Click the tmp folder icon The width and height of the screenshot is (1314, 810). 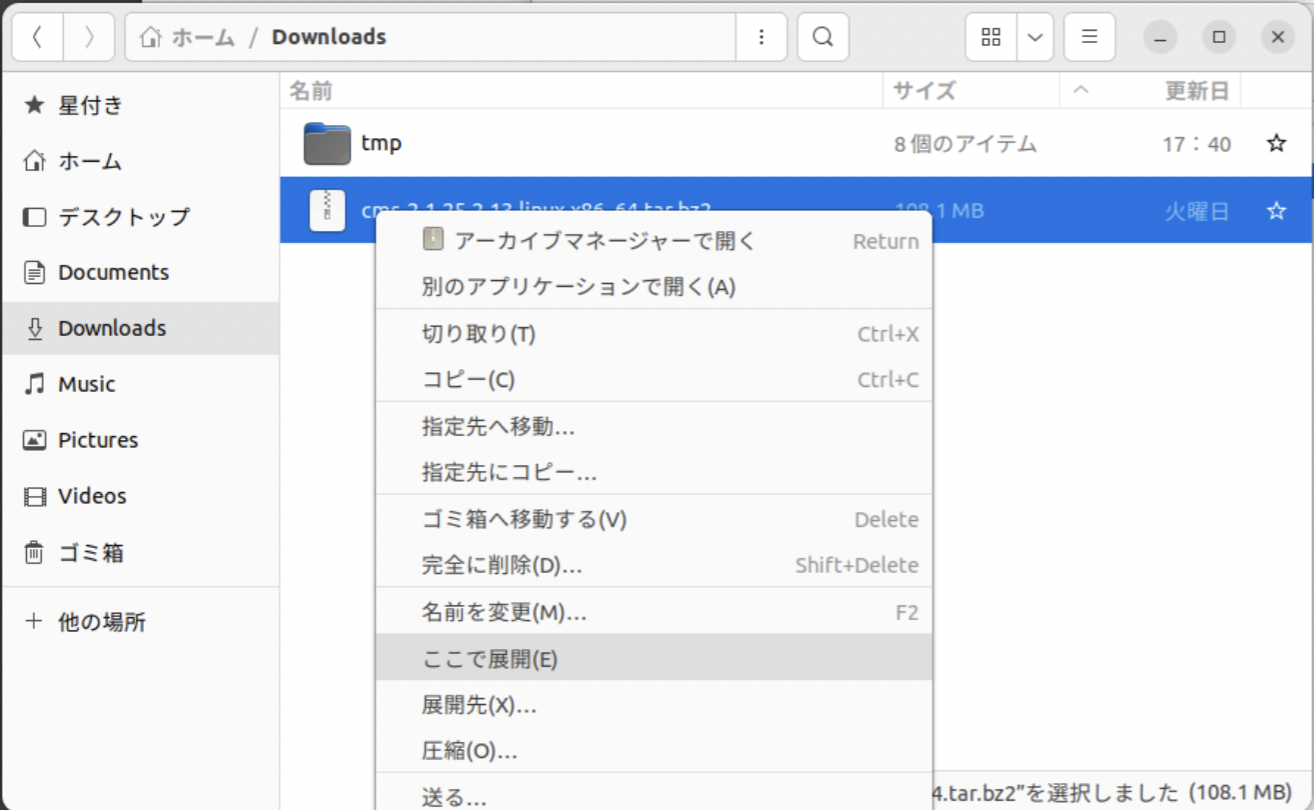coord(327,144)
